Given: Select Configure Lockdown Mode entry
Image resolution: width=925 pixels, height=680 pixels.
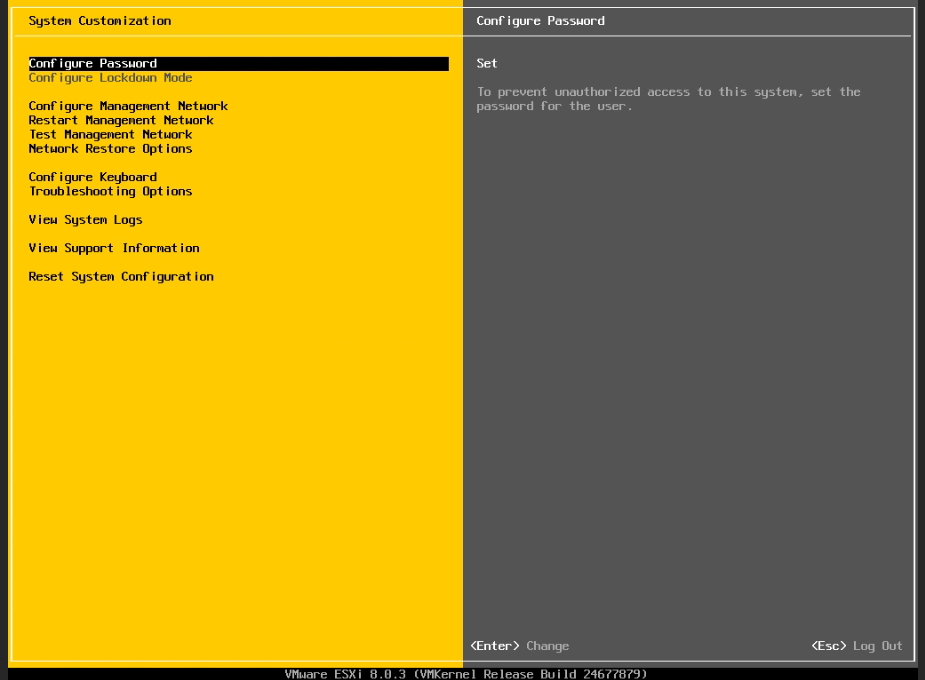Looking at the screenshot, I should tap(110, 78).
